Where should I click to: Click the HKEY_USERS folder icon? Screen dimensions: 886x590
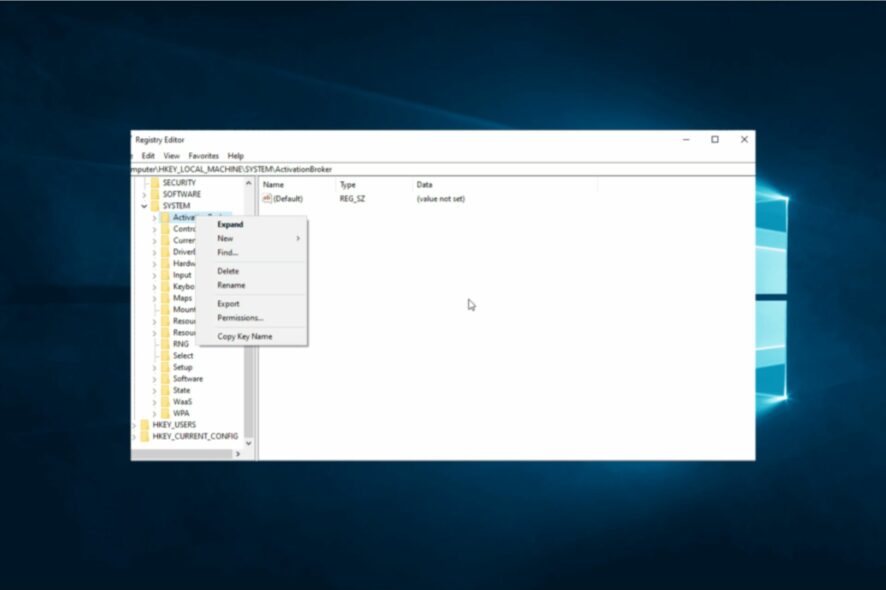point(145,424)
